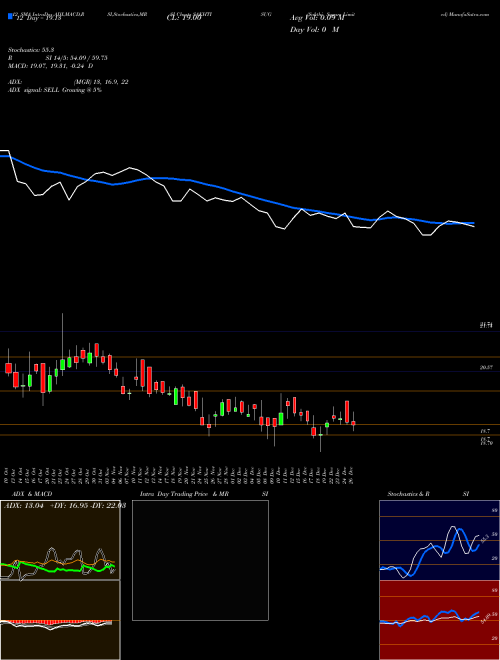Open the blue Stochastics chart thumbnail

[439, 540]
